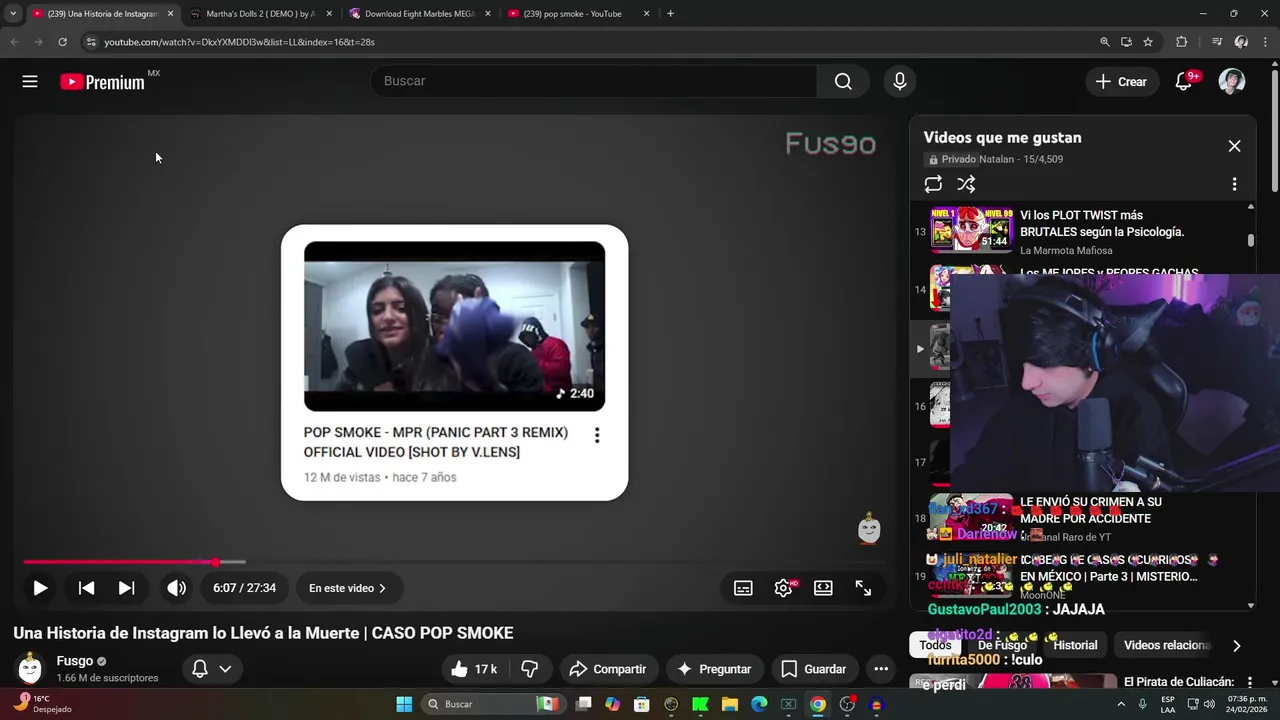The width and height of the screenshot is (1280, 720).
Task: Select the 'Historial' filter chip
Action: click(x=1075, y=645)
